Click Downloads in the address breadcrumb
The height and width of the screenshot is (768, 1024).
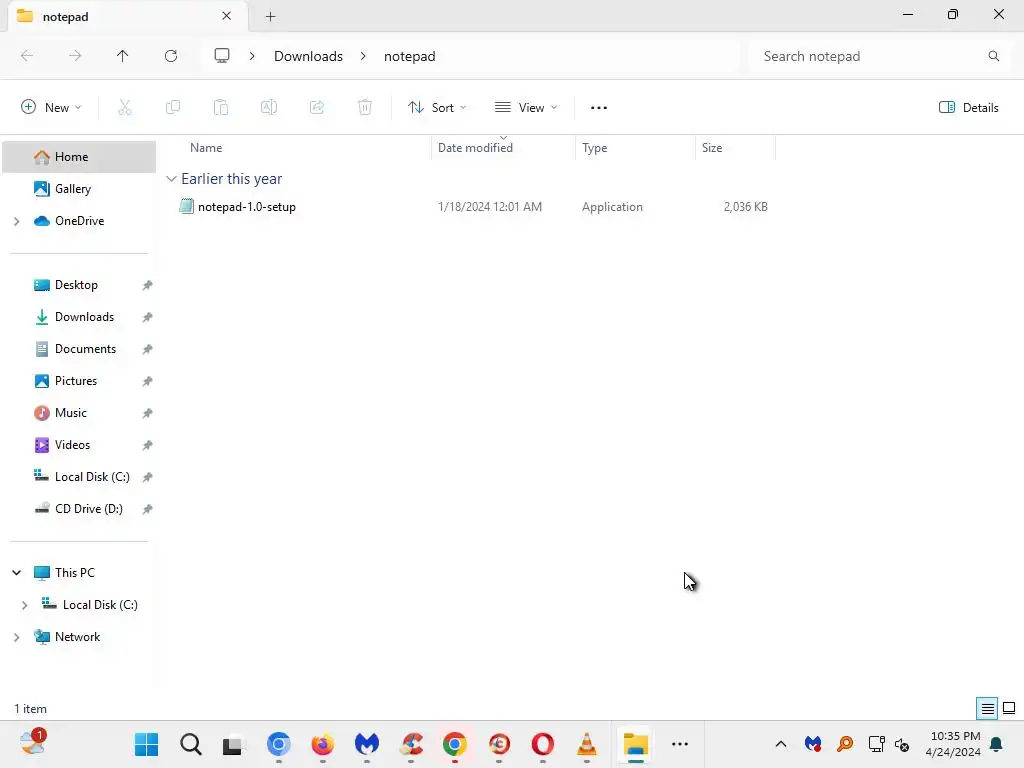point(308,56)
